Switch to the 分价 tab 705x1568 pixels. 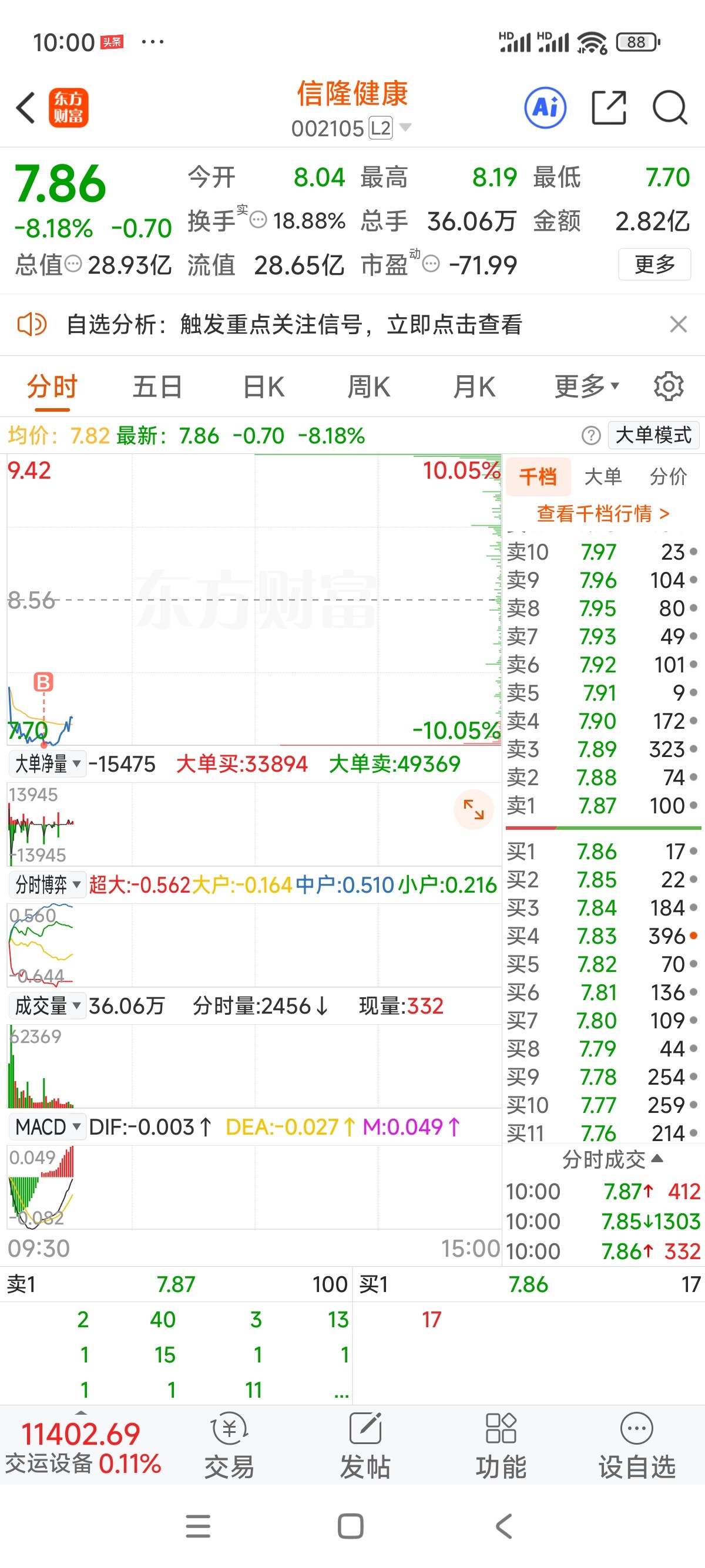[x=668, y=476]
